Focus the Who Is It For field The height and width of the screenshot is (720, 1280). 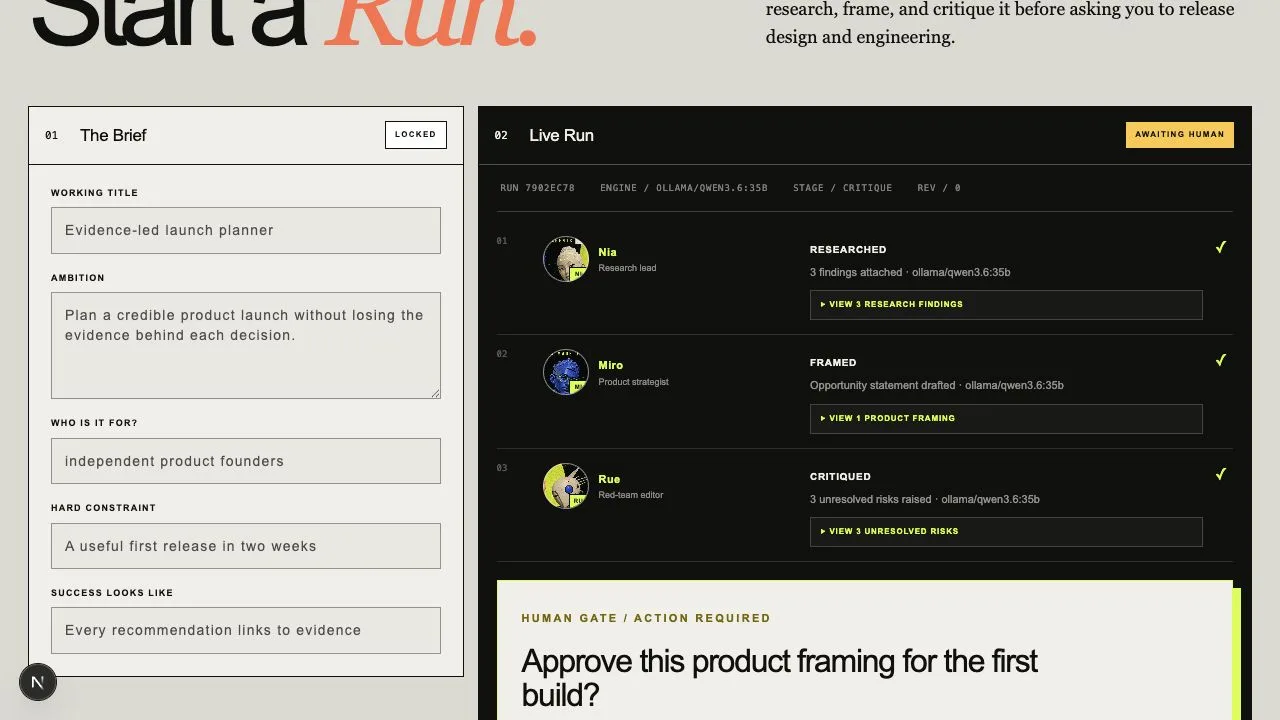coord(246,461)
